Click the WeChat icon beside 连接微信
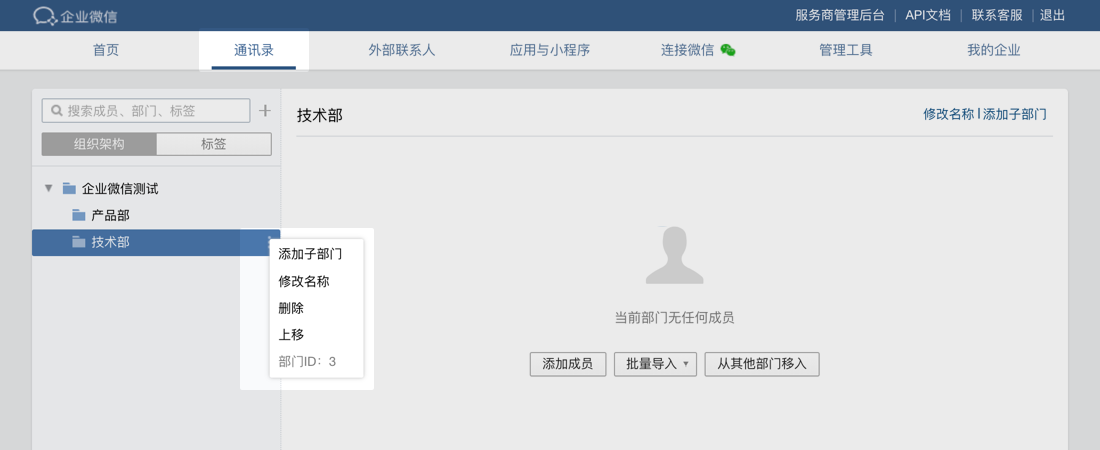1100x450 pixels. [x=727, y=51]
